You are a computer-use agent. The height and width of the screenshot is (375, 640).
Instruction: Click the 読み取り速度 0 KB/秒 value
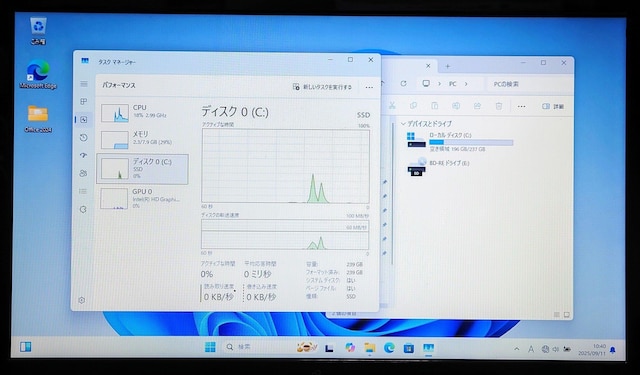219,297
